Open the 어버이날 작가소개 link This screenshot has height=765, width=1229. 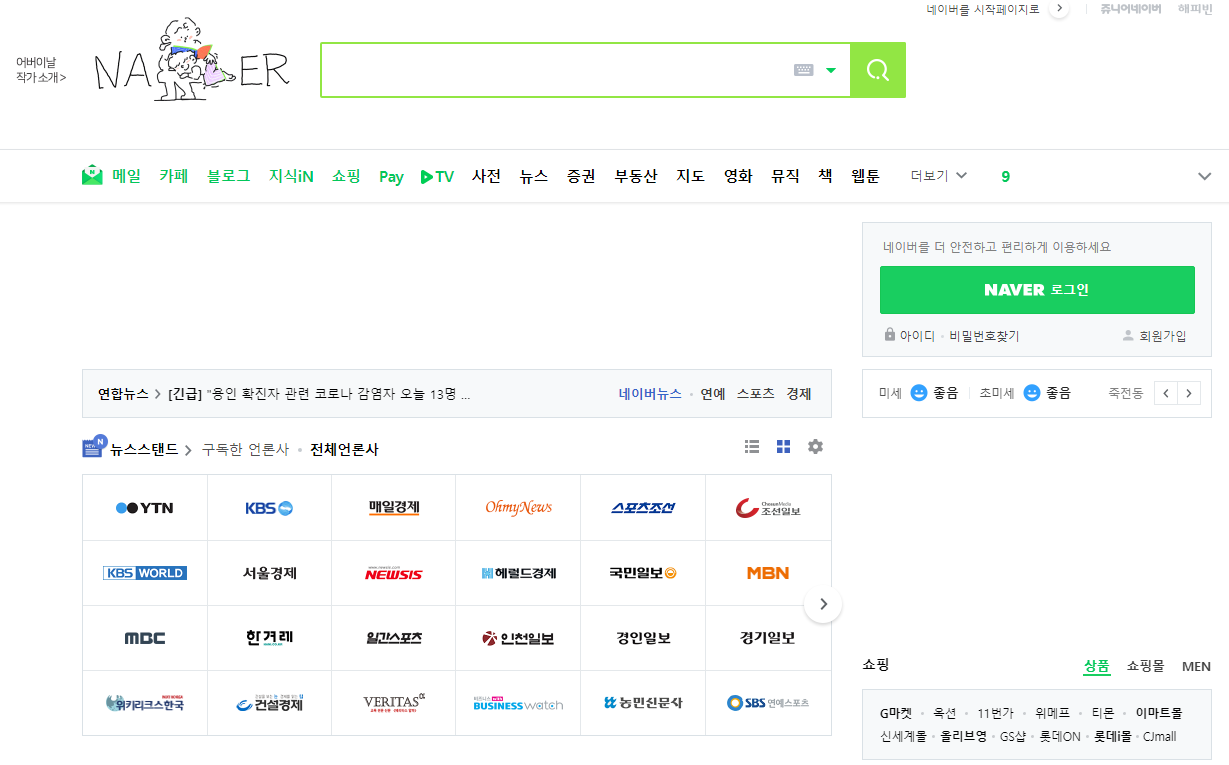click(x=41, y=69)
